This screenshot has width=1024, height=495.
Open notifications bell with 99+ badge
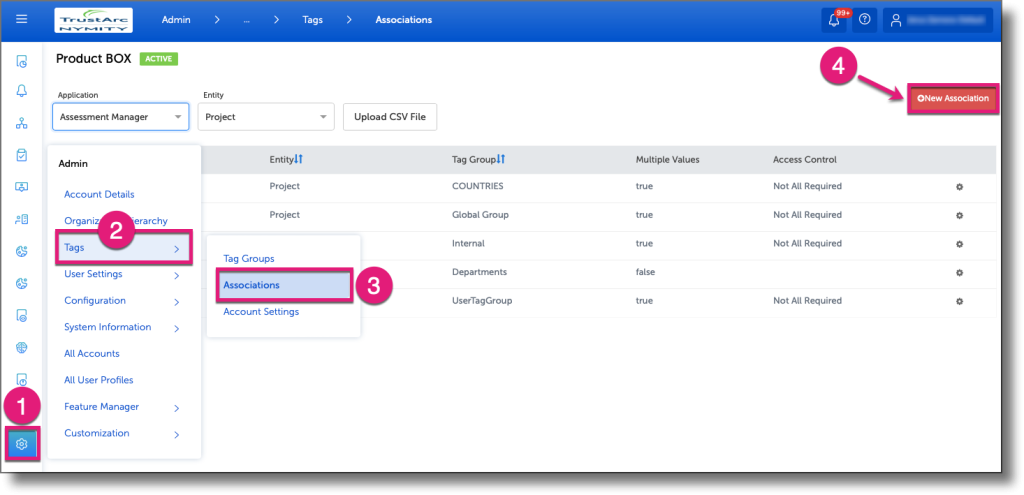834,20
